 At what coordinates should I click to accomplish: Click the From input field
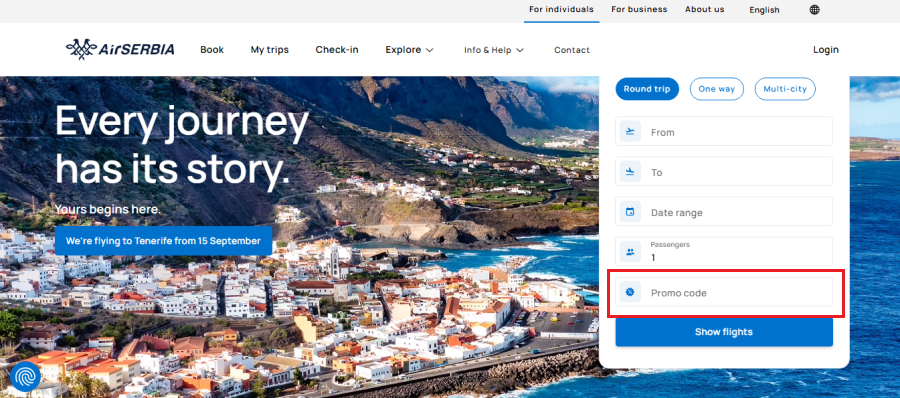pos(724,132)
